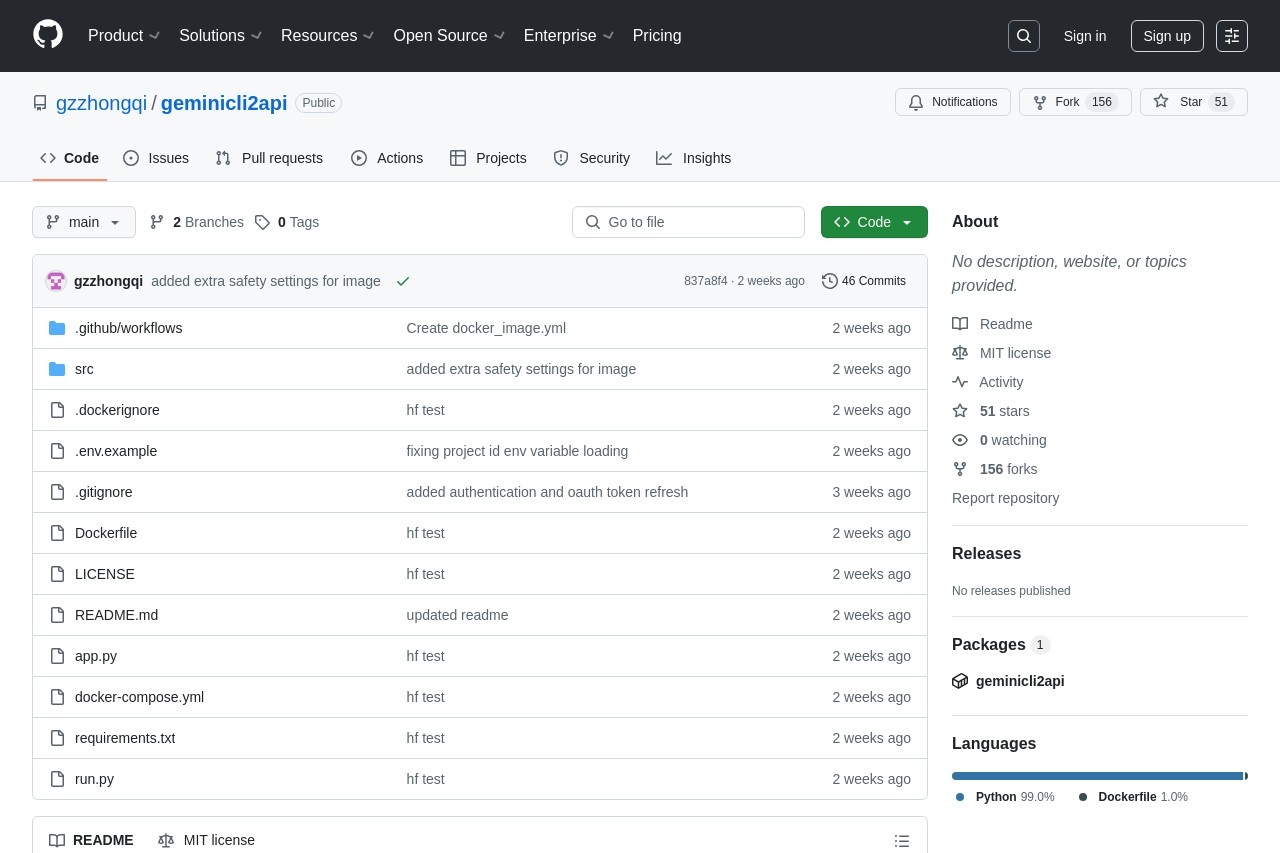Switch to the Projects tab
1280x853 pixels.
coord(488,158)
